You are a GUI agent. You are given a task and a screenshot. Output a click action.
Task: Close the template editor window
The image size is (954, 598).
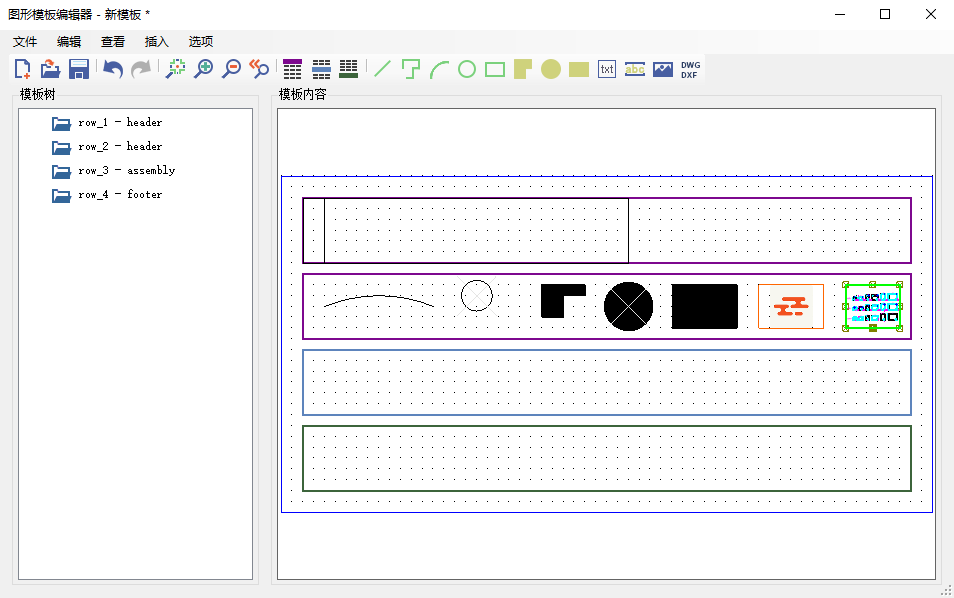[931, 14]
